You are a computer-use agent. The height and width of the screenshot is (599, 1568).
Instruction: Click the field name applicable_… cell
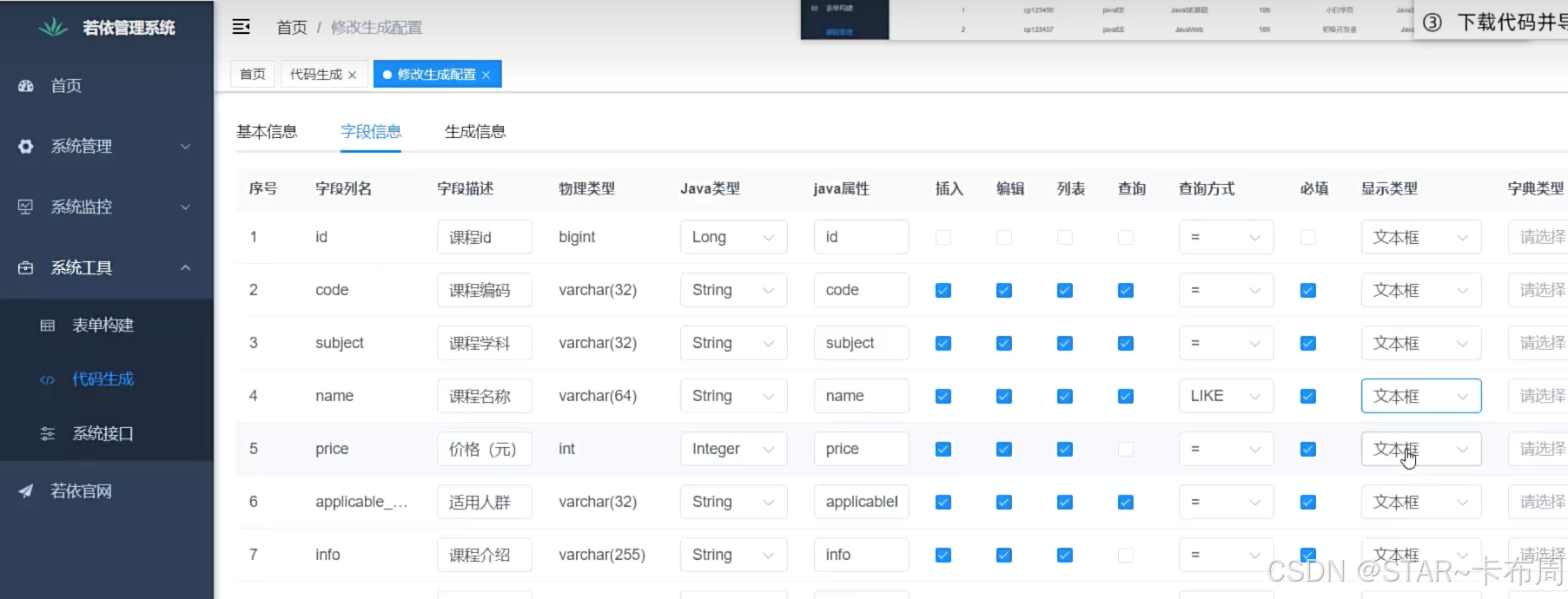pos(361,502)
